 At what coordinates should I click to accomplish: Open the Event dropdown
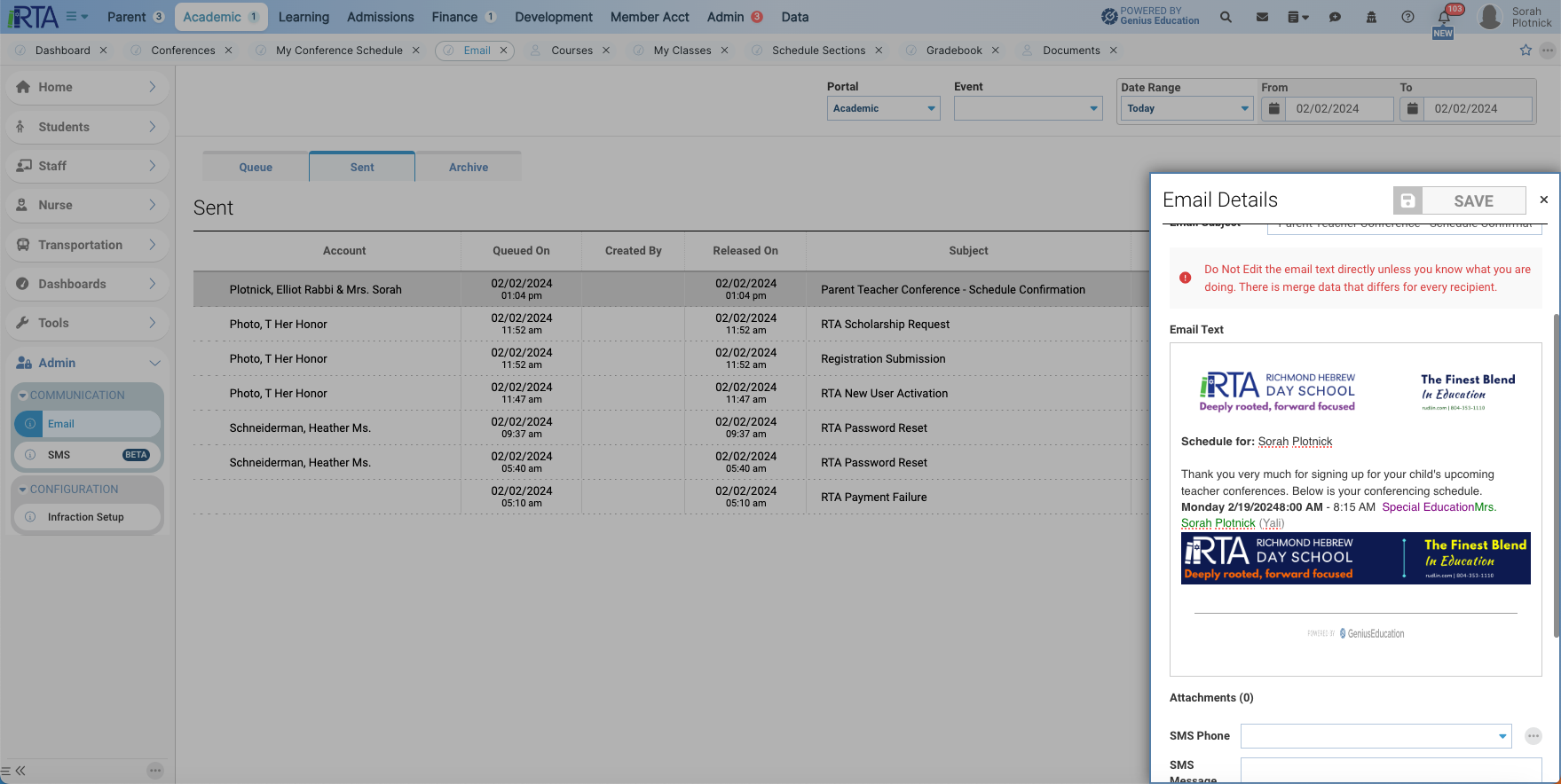1028,108
